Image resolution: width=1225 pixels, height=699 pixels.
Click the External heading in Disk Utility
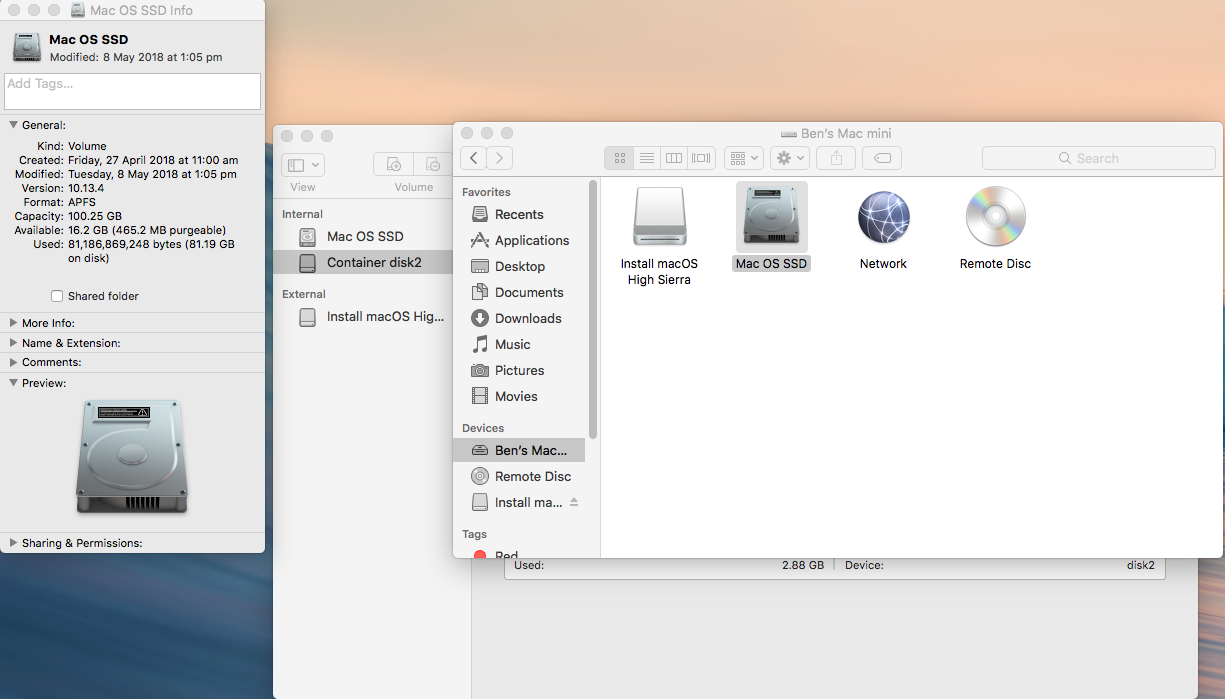pos(304,294)
